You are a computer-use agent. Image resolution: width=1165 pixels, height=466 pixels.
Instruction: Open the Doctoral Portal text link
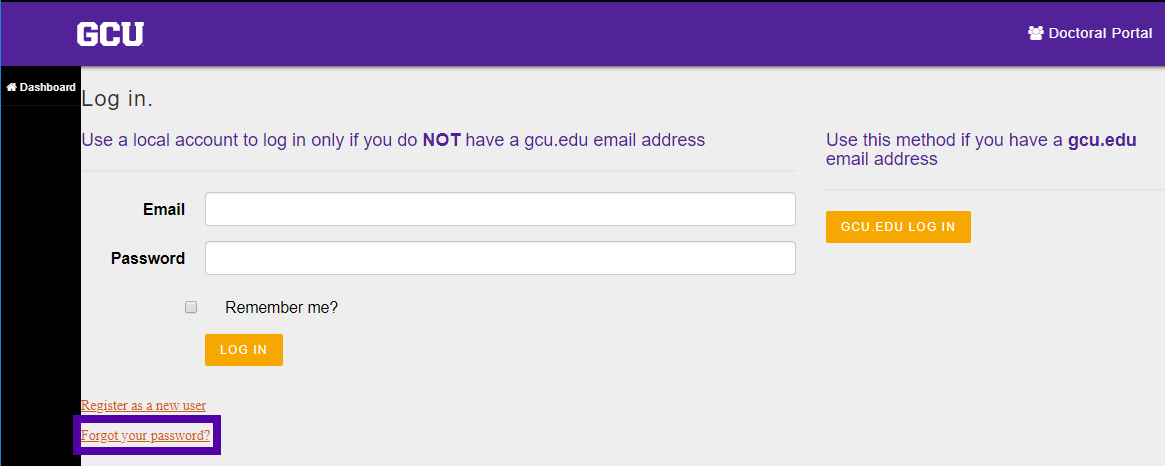(x=1100, y=33)
